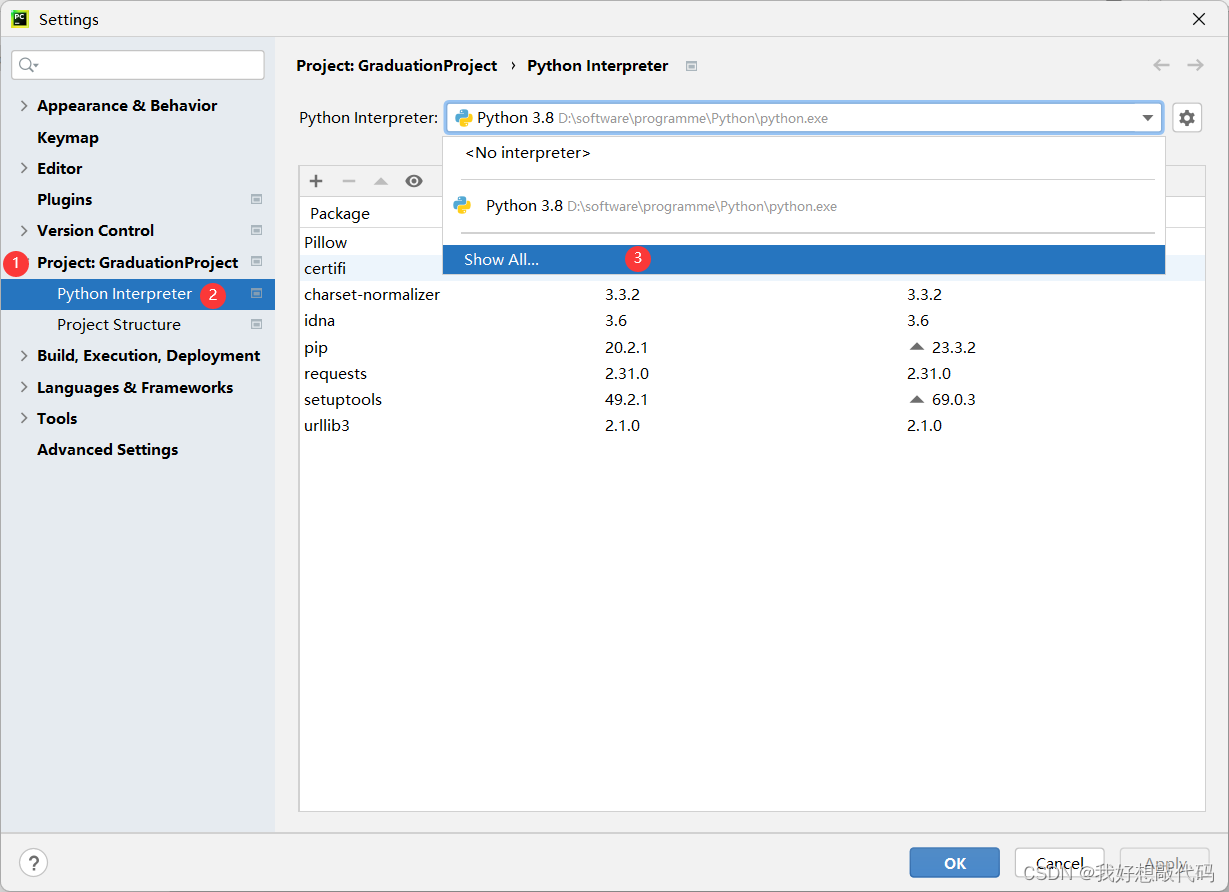
Task: Click the install package plus icon
Action: tap(316, 181)
